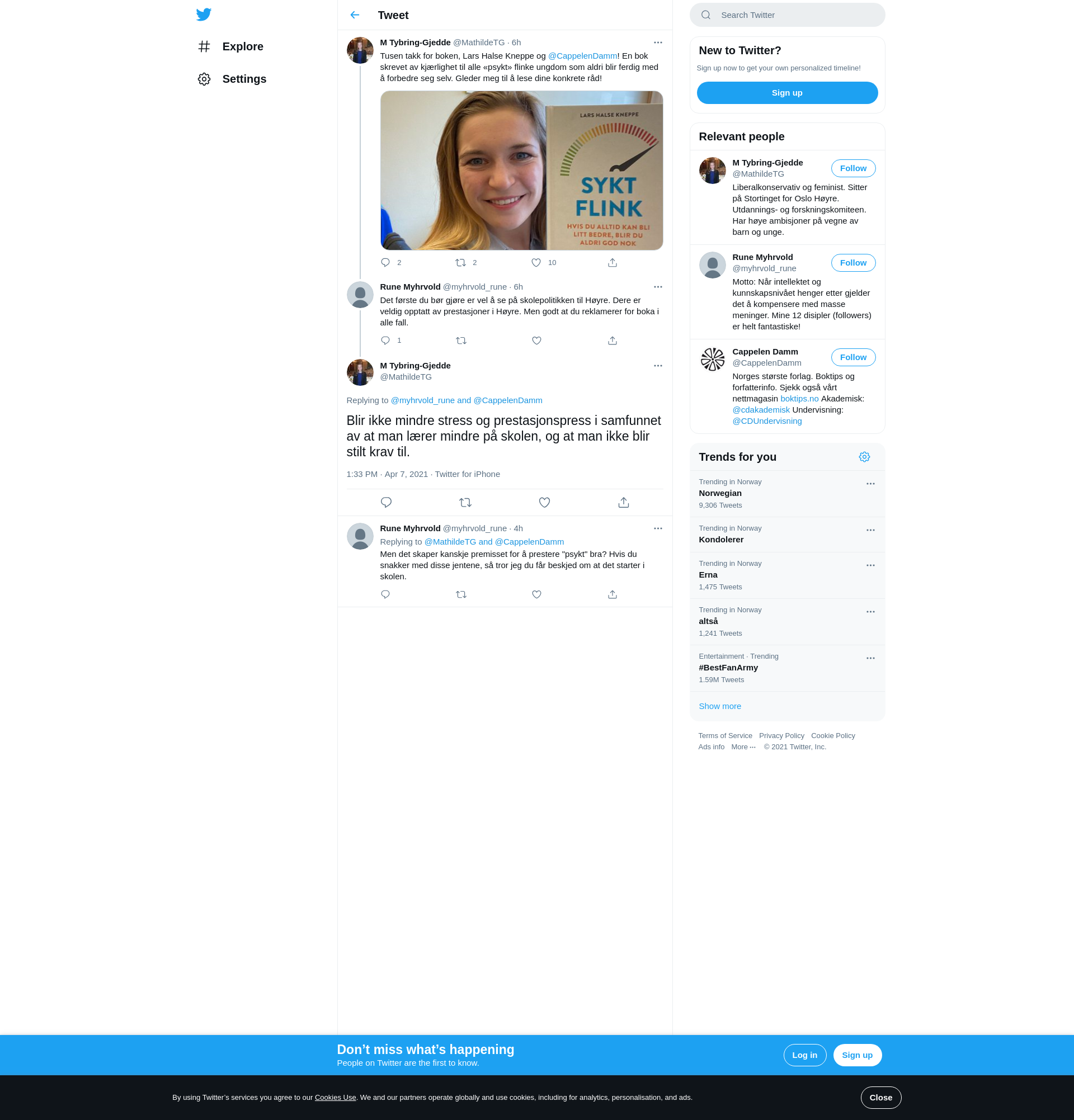Viewport: 1074px width, 1120px height.
Task: Open Ads info link
Action: click(711, 747)
